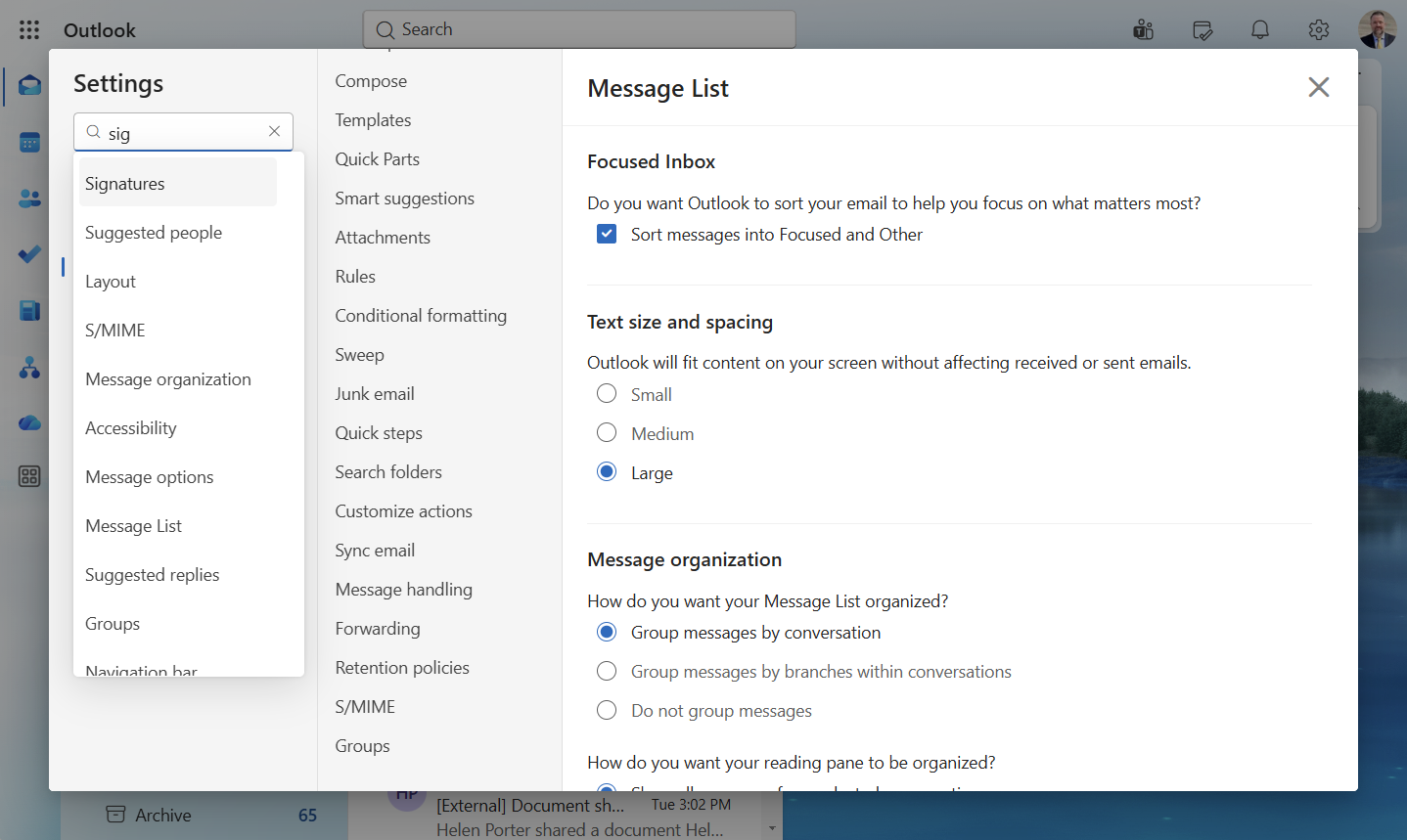The width and height of the screenshot is (1407, 840).
Task: Click the settings search field
Action: [183, 131]
